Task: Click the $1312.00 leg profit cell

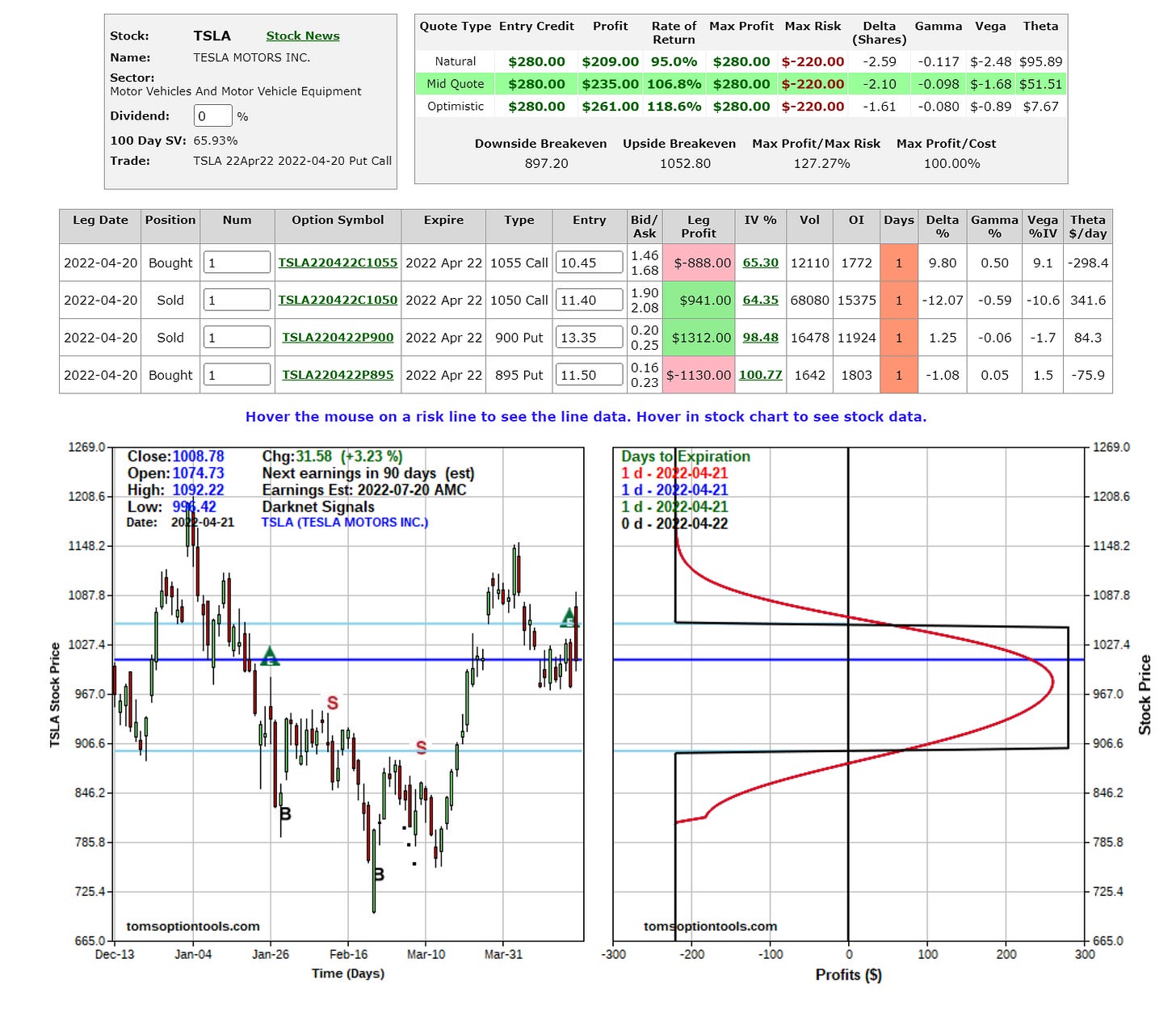Action: tap(699, 338)
